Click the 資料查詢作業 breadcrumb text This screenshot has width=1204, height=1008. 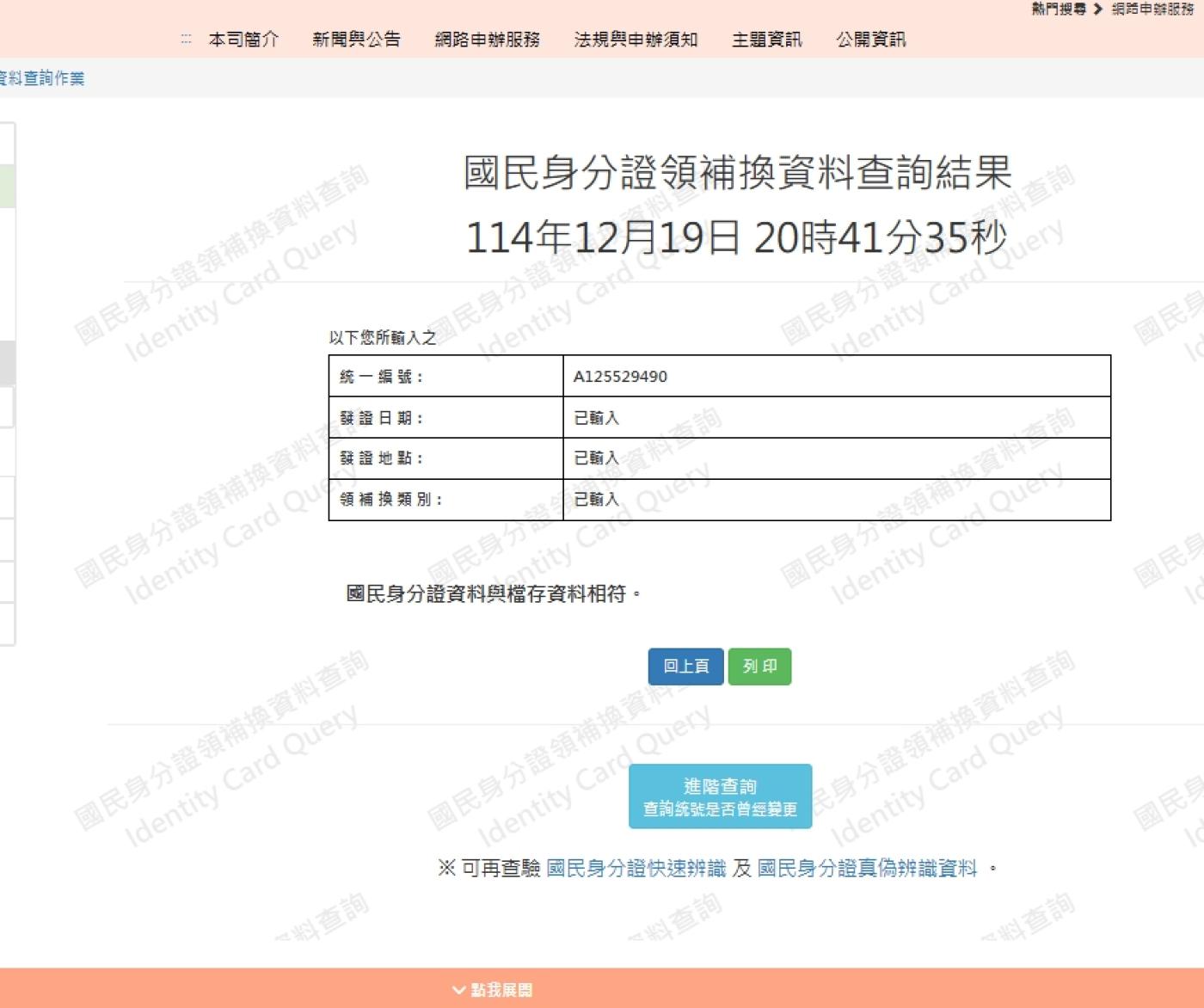42,78
